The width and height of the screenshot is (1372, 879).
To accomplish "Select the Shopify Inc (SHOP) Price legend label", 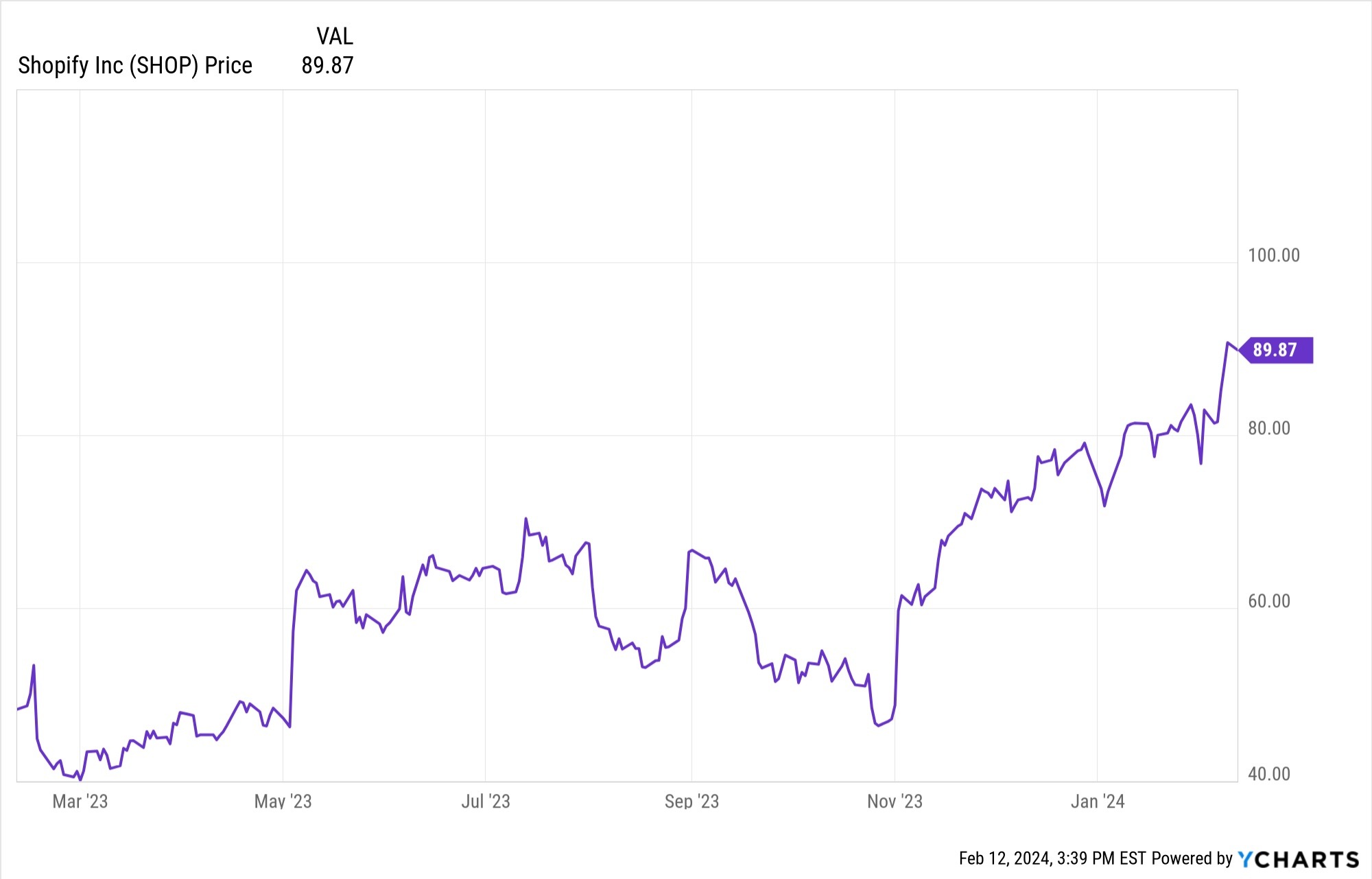I will (x=135, y=65).
